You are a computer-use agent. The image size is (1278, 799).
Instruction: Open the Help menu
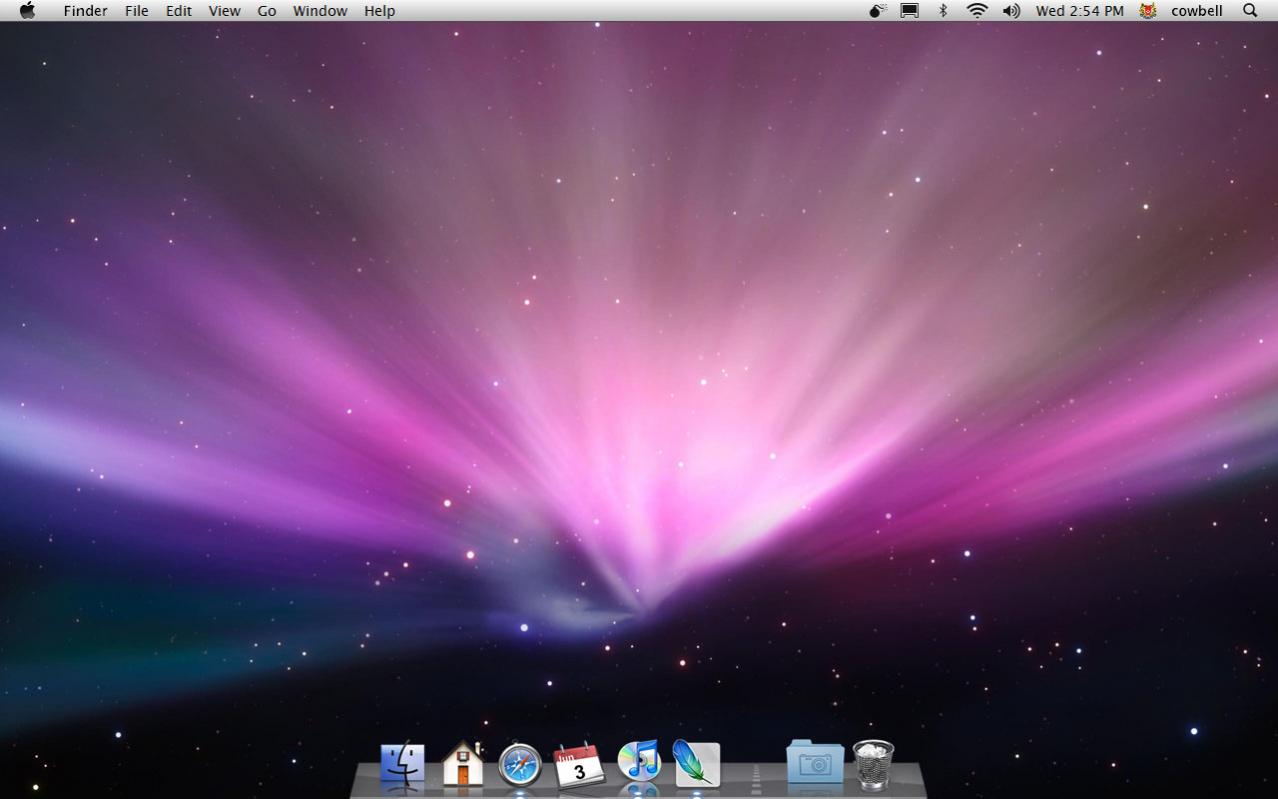point(379,11)
